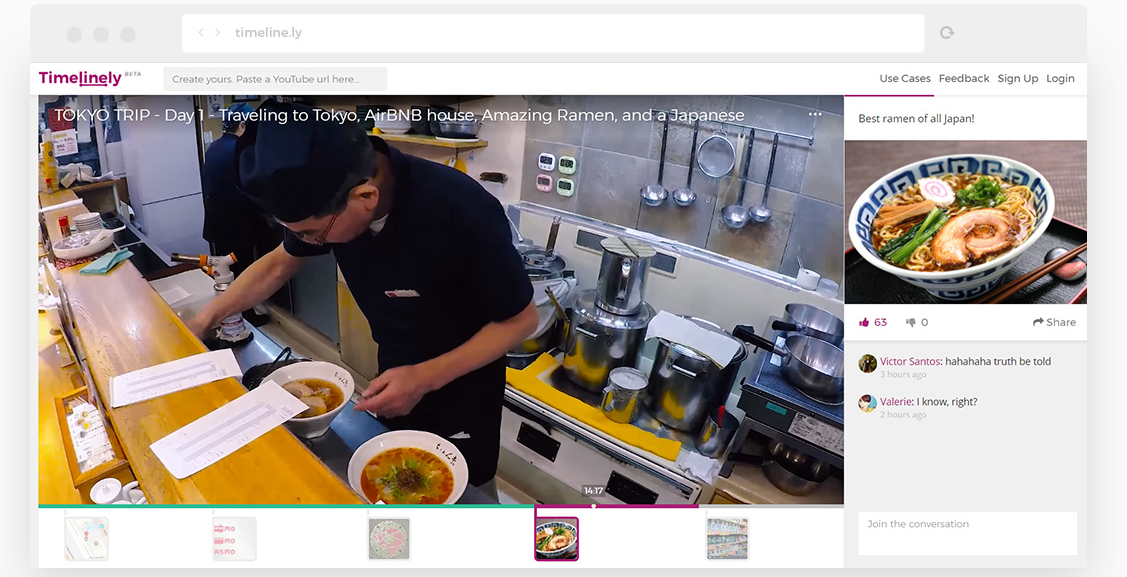Click the 'Best ramen of all Japan!' caption
Viewport: 1127px width, 577px height.
(916, 119)
